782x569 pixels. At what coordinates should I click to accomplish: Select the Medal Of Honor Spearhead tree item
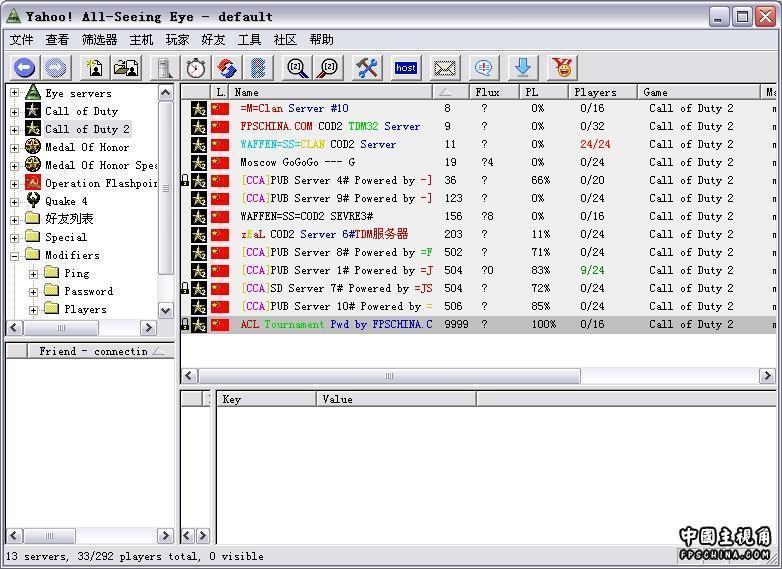pos(101,165)
